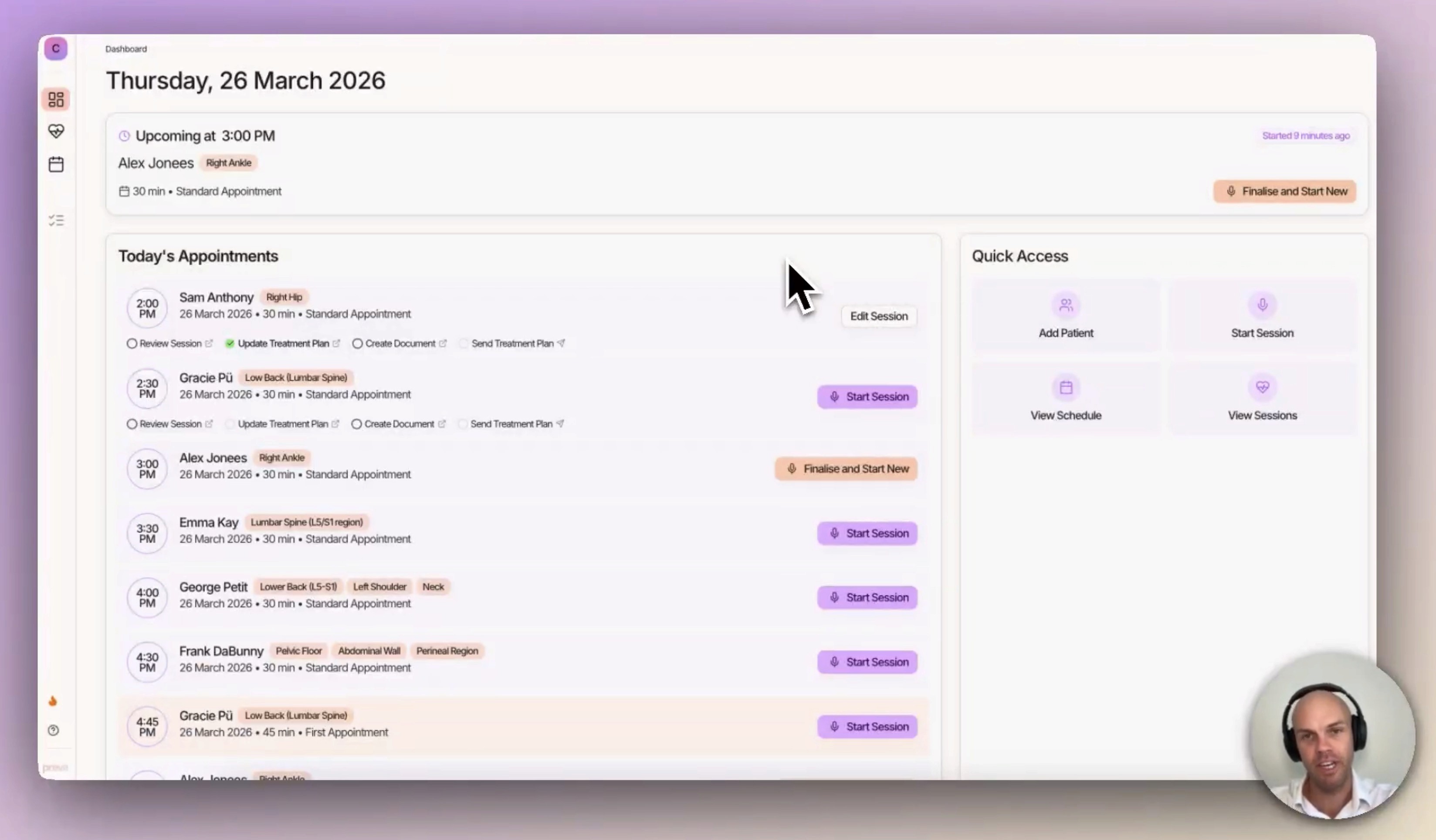This screenshot has height=840, width=1436.
Task: Start session for Emma Kay
Action: pos(867,533)
